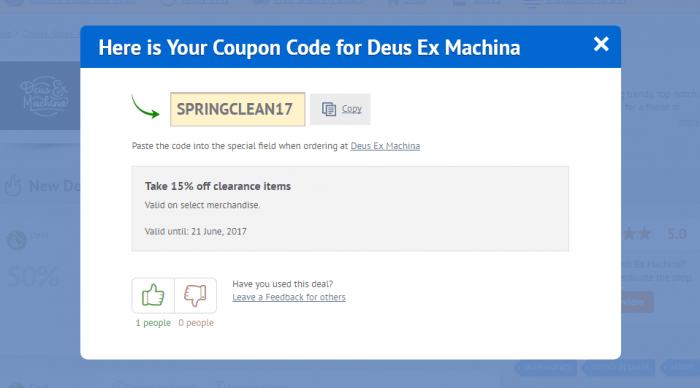
Task: Expand the store description via more link
Action: coord(689,122)
